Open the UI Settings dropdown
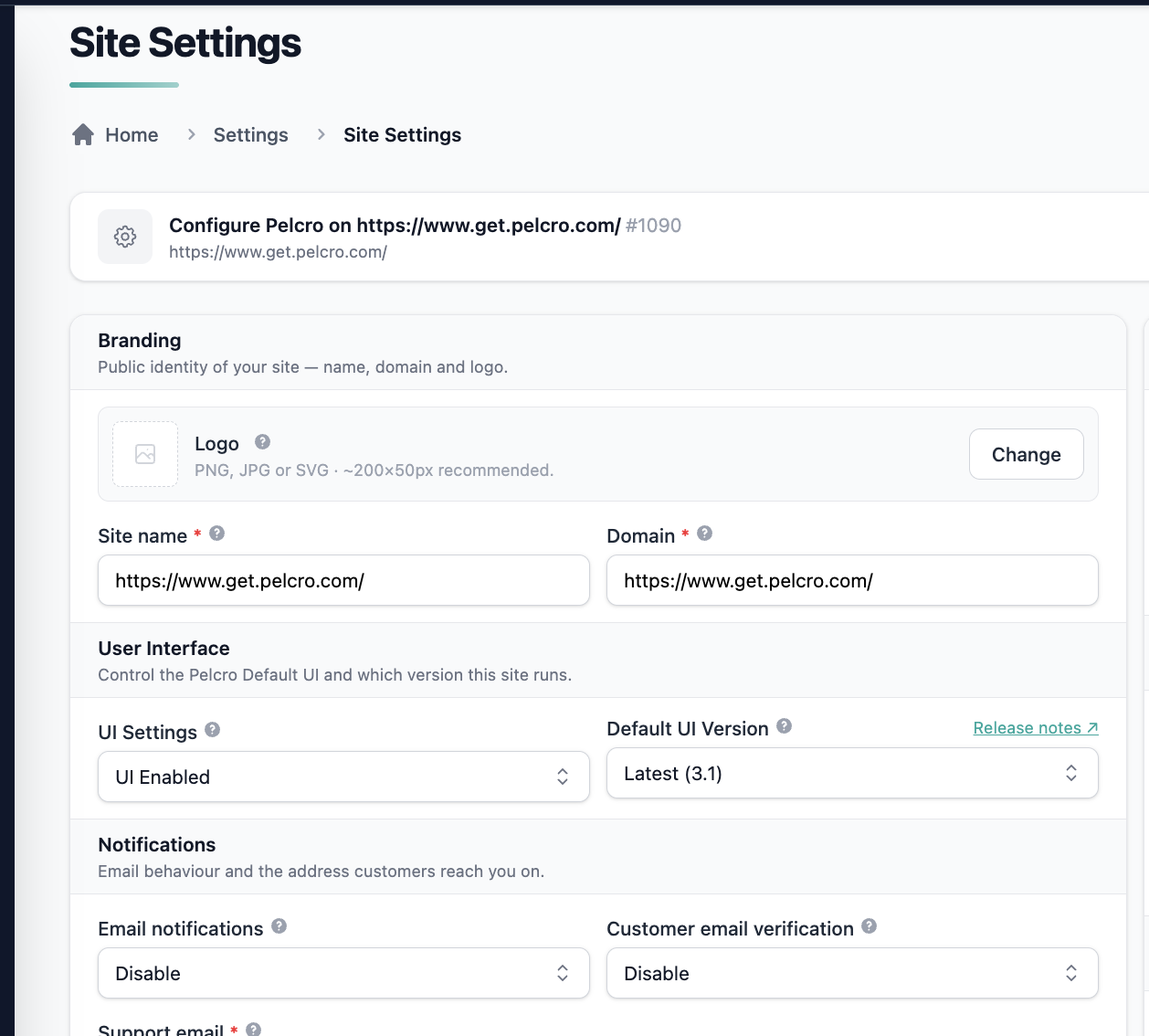1149x1036 pixels. pos(343,777)
